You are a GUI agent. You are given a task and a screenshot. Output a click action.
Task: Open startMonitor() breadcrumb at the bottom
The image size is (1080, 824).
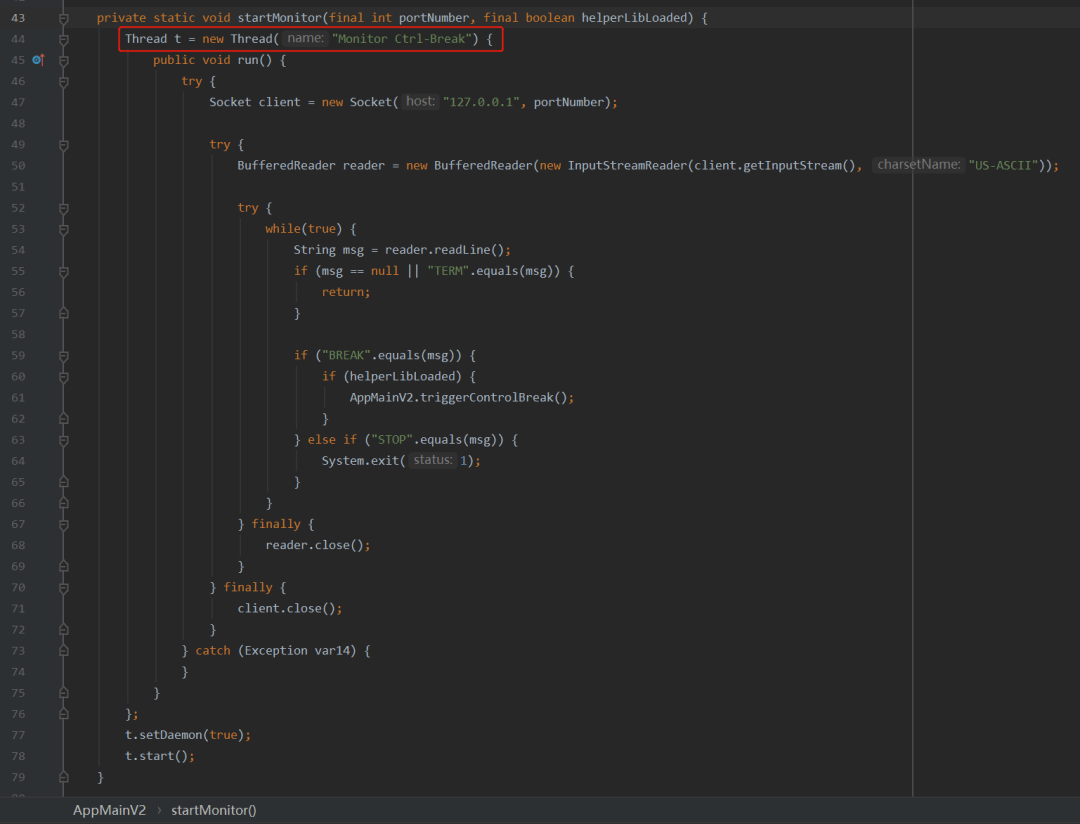(x=214, y=810)
